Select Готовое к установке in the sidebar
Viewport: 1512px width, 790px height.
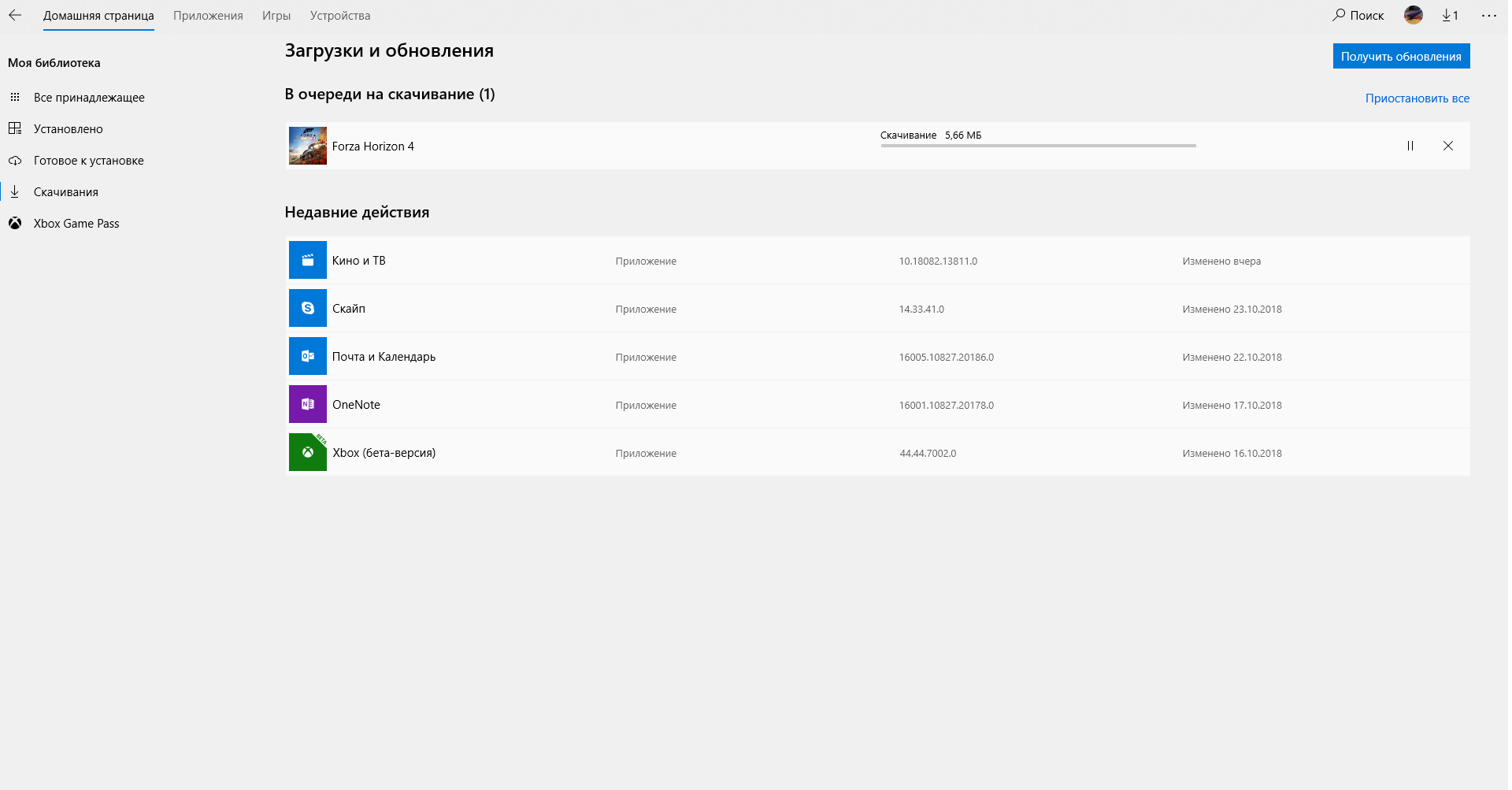click(89, 161)
